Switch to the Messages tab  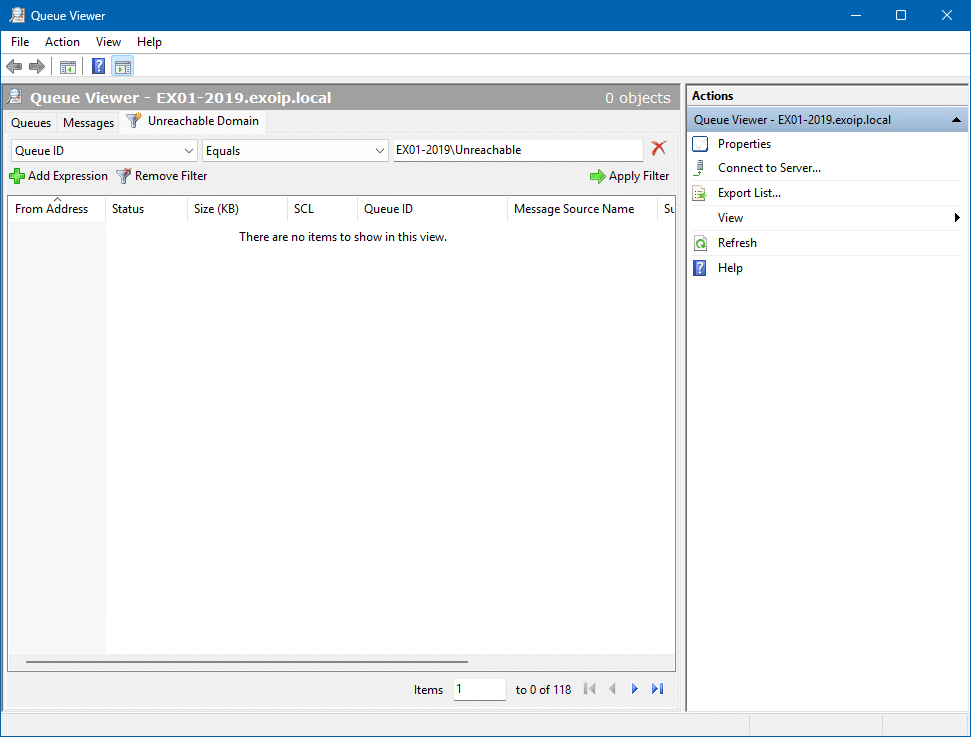pyautogui.click(x=88, y=123)
